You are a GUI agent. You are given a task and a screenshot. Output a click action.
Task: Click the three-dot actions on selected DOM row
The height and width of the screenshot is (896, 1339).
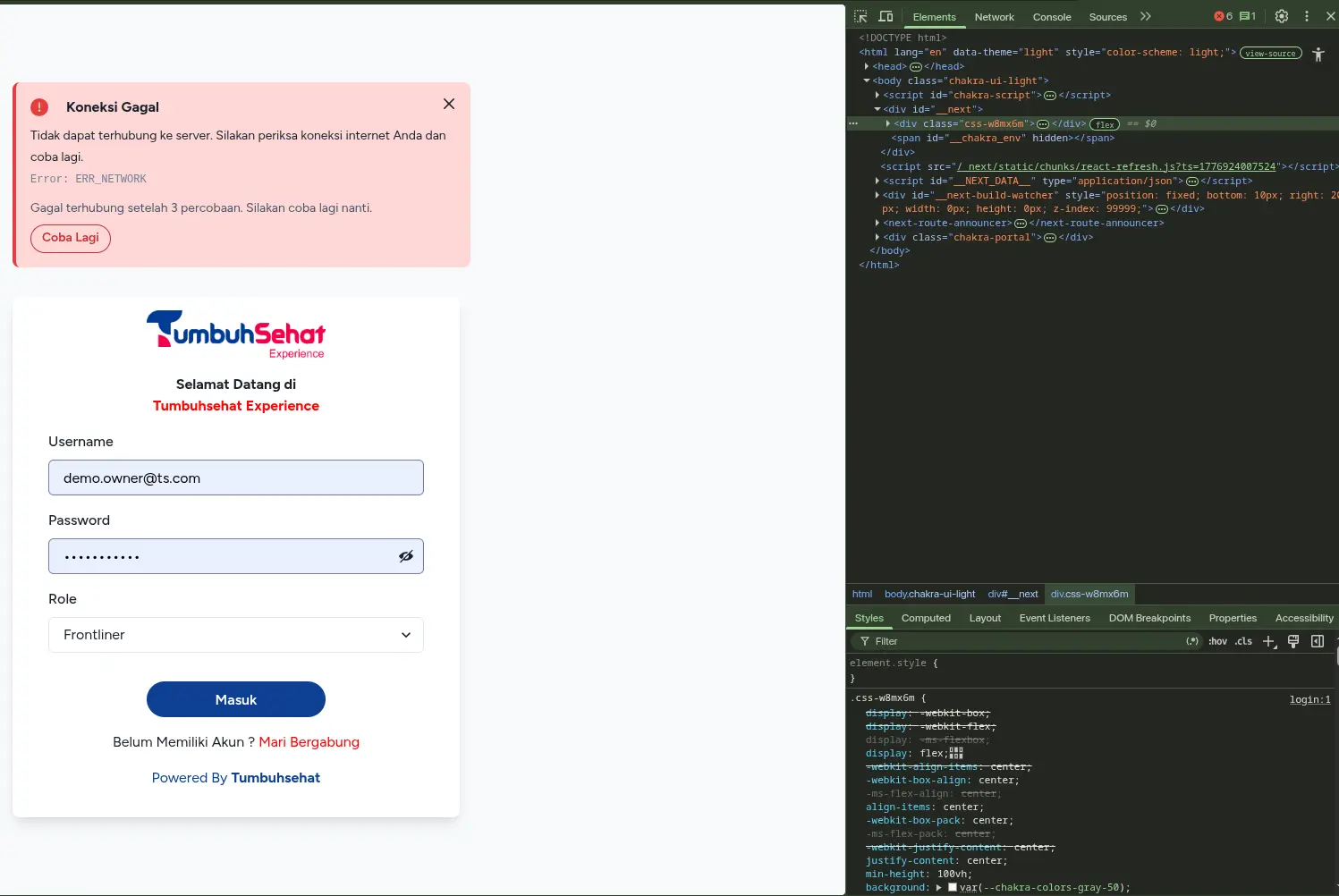pyautogui.click(x=853, y=123)
